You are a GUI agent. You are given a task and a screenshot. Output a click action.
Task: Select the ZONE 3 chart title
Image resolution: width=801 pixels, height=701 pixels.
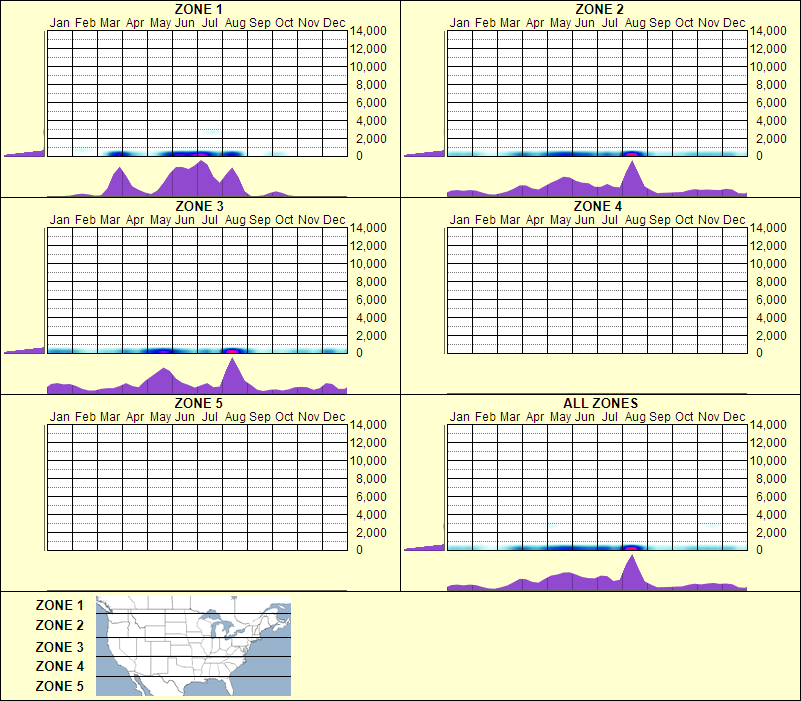point(199,206)
